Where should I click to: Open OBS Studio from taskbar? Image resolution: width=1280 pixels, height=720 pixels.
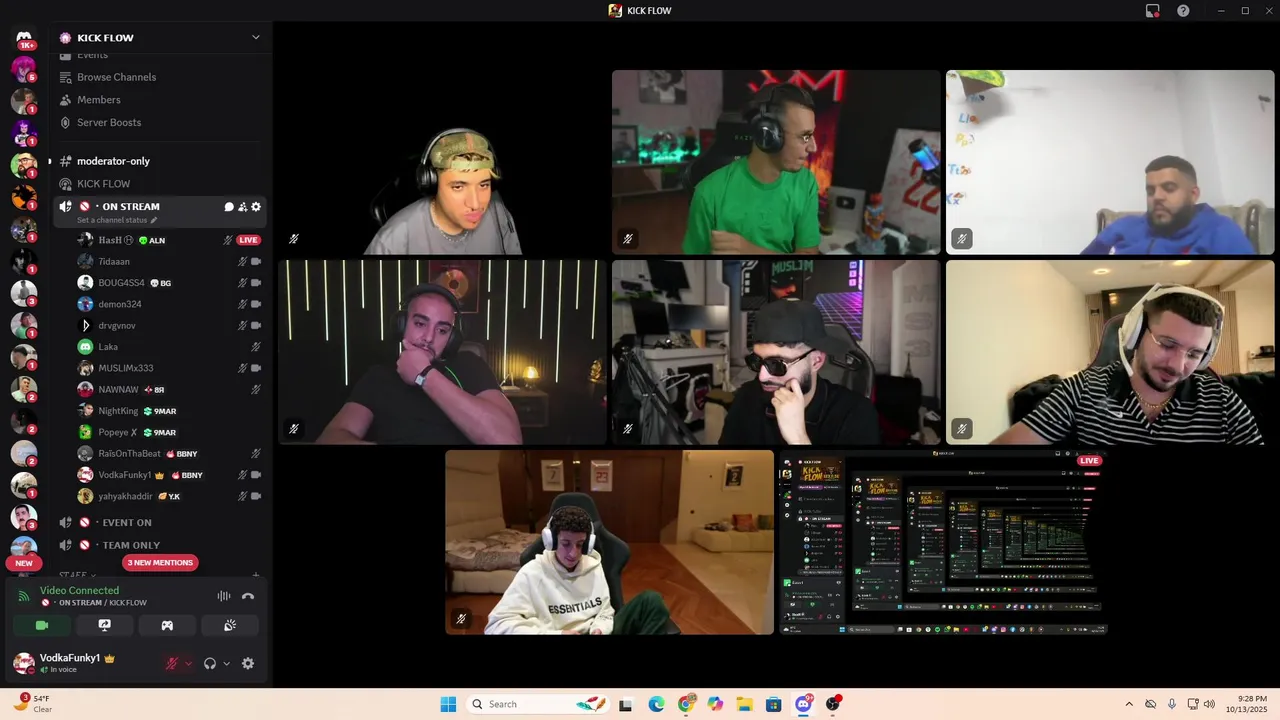pos(833,704)
